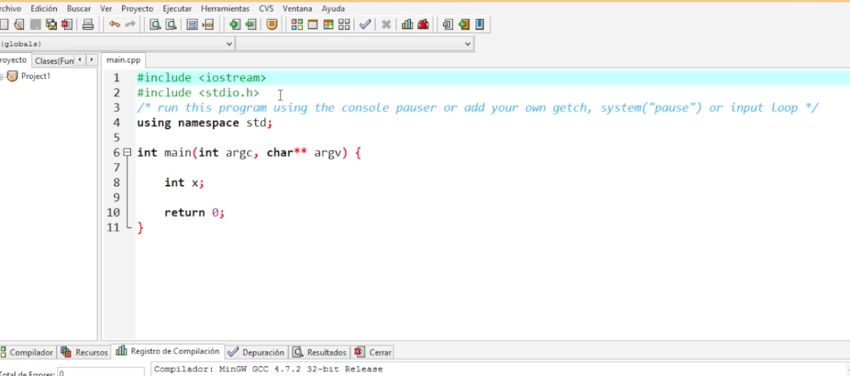Click the Remove from project icon
The image size is (850, 376).
click(x=250, y=24)
